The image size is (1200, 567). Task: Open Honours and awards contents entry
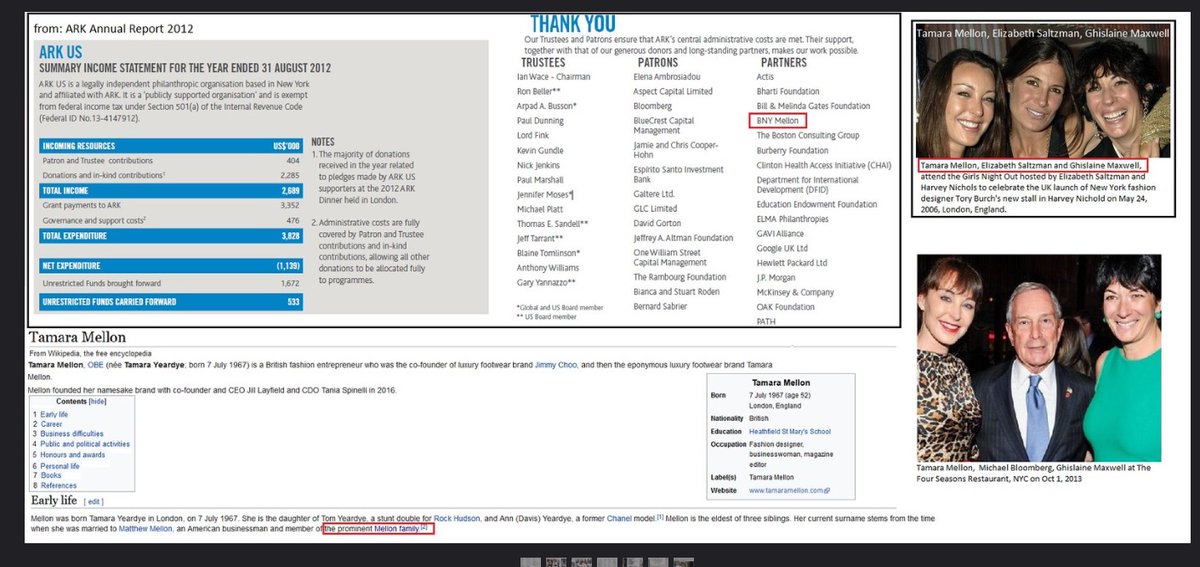click(x=73, y=455)
